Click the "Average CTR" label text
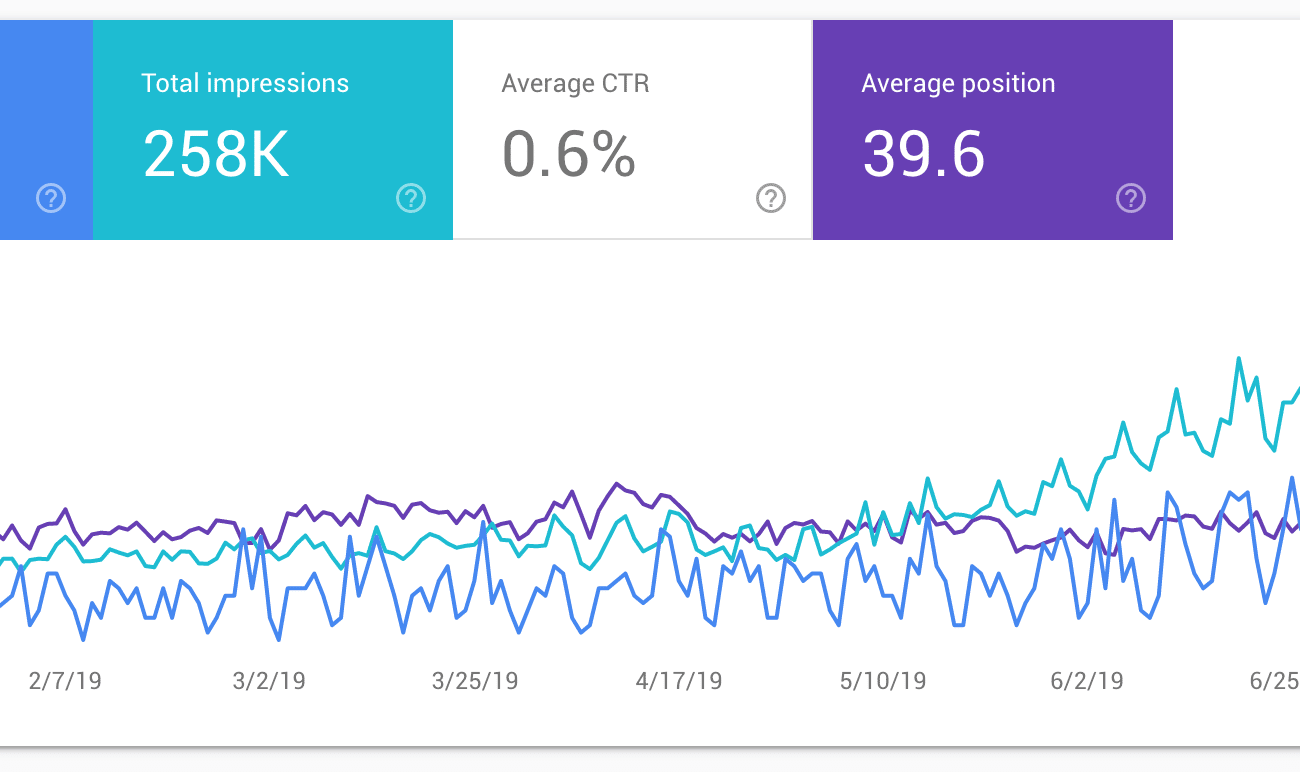Image resolution: width=1300 pixels, height=772 pixels. point(575,83)
